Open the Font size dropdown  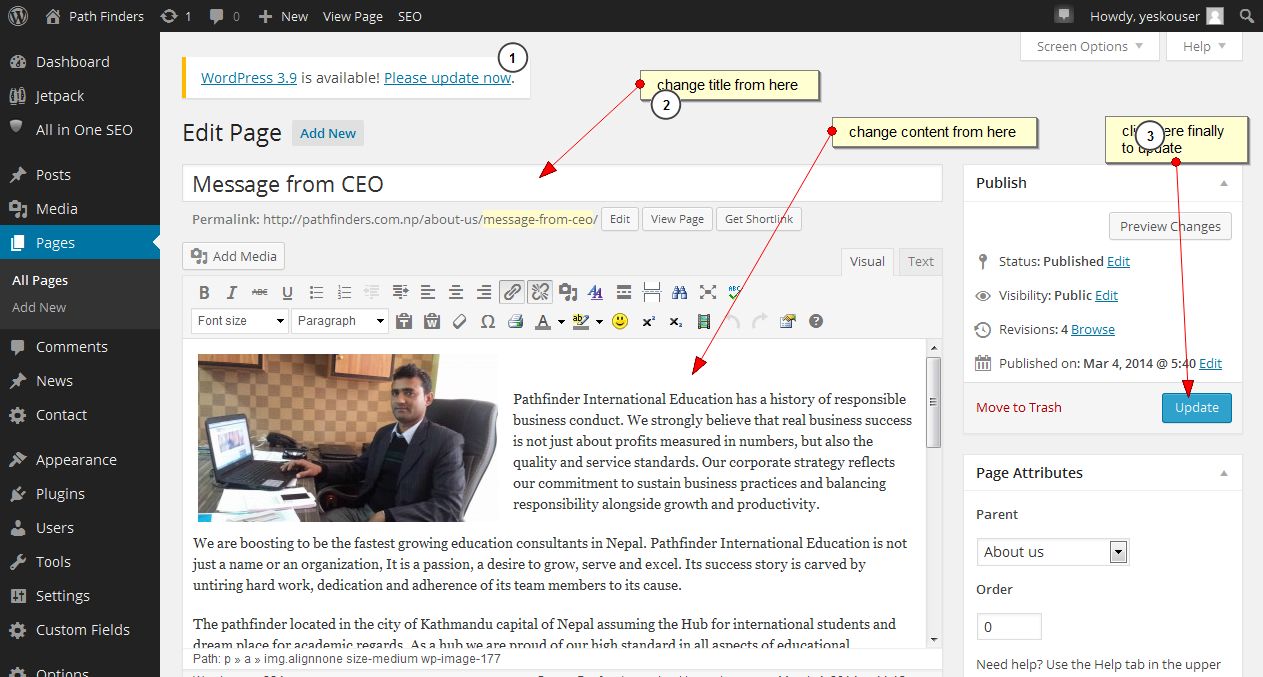click(x=239, y=321)
